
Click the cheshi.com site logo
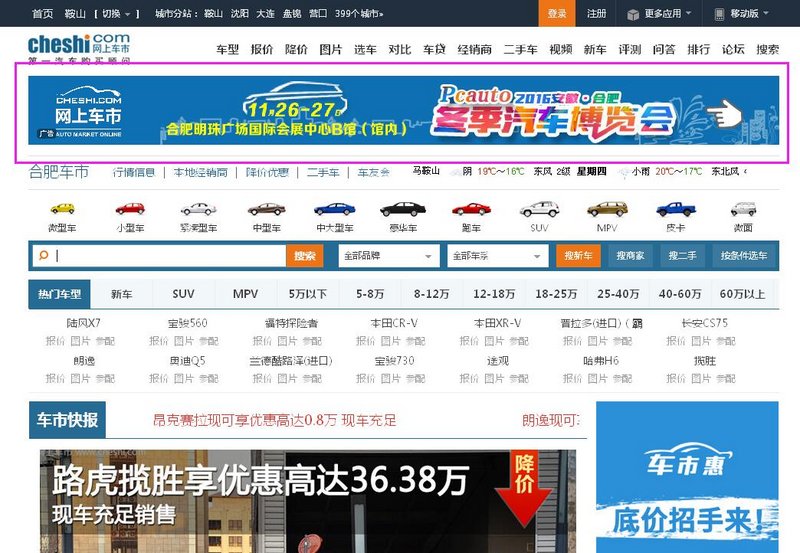click(79, 47)
